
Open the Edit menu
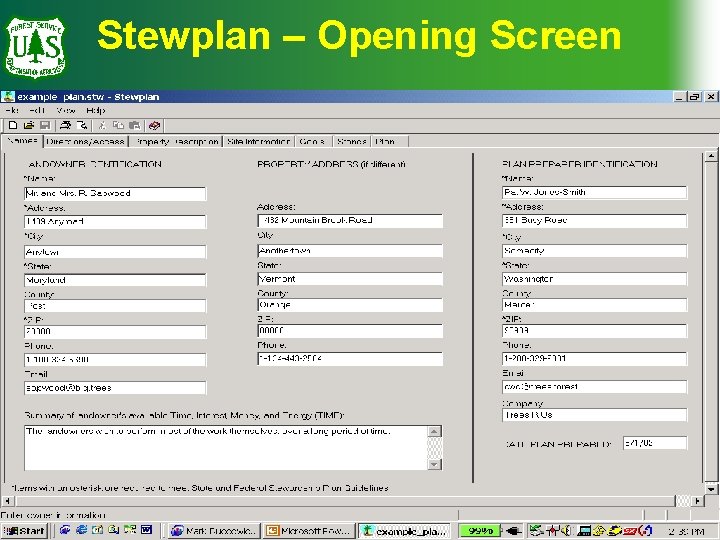37,110
